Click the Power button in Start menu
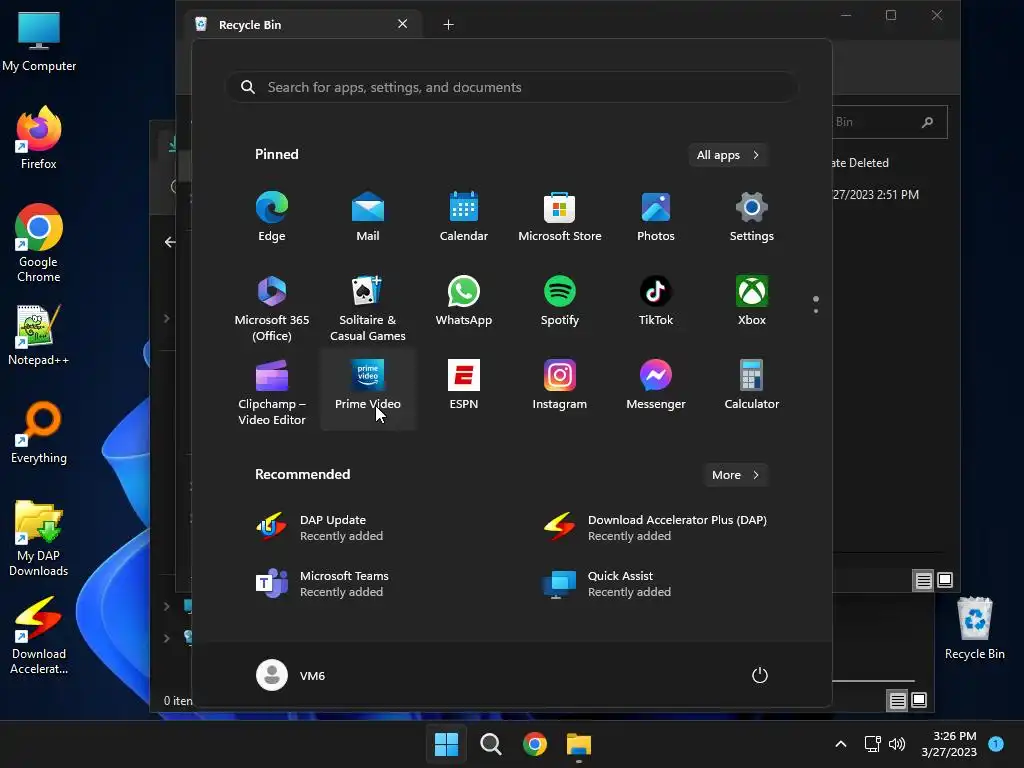The image size is (1024, 768). 760,675
